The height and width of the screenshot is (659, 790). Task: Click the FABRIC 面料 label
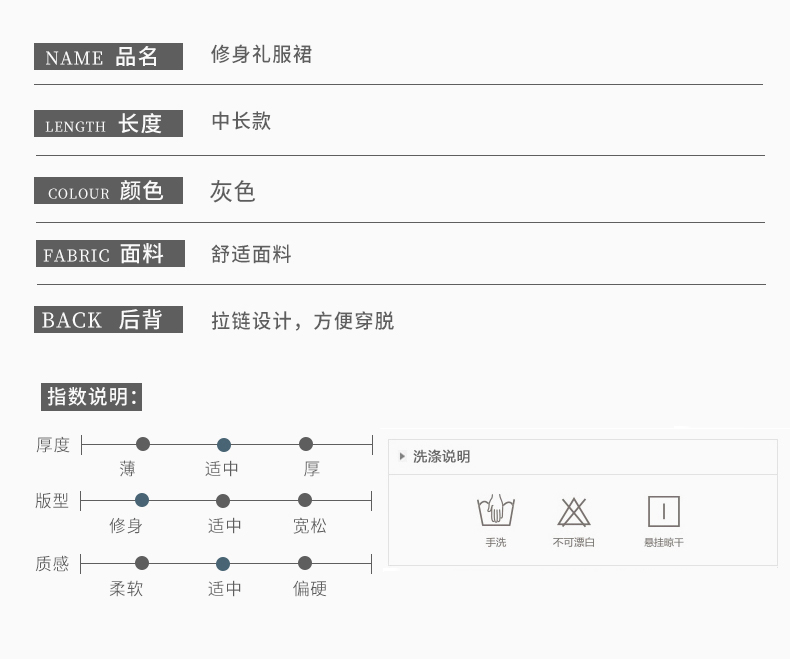coord(109,254)
